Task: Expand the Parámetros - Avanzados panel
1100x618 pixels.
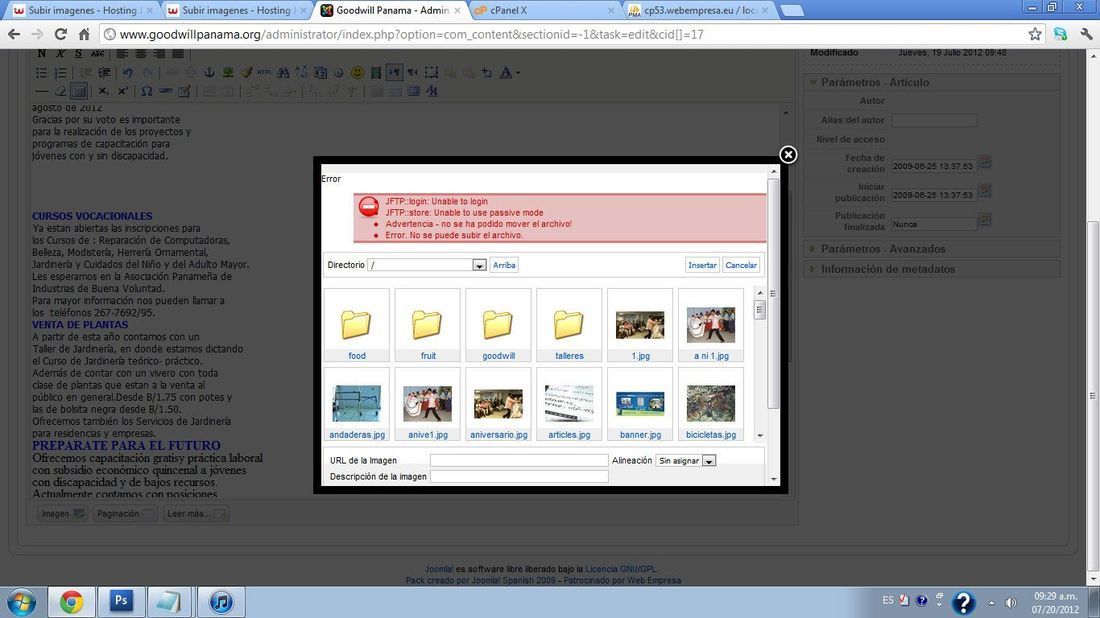Action: click(x=932, y=249)
